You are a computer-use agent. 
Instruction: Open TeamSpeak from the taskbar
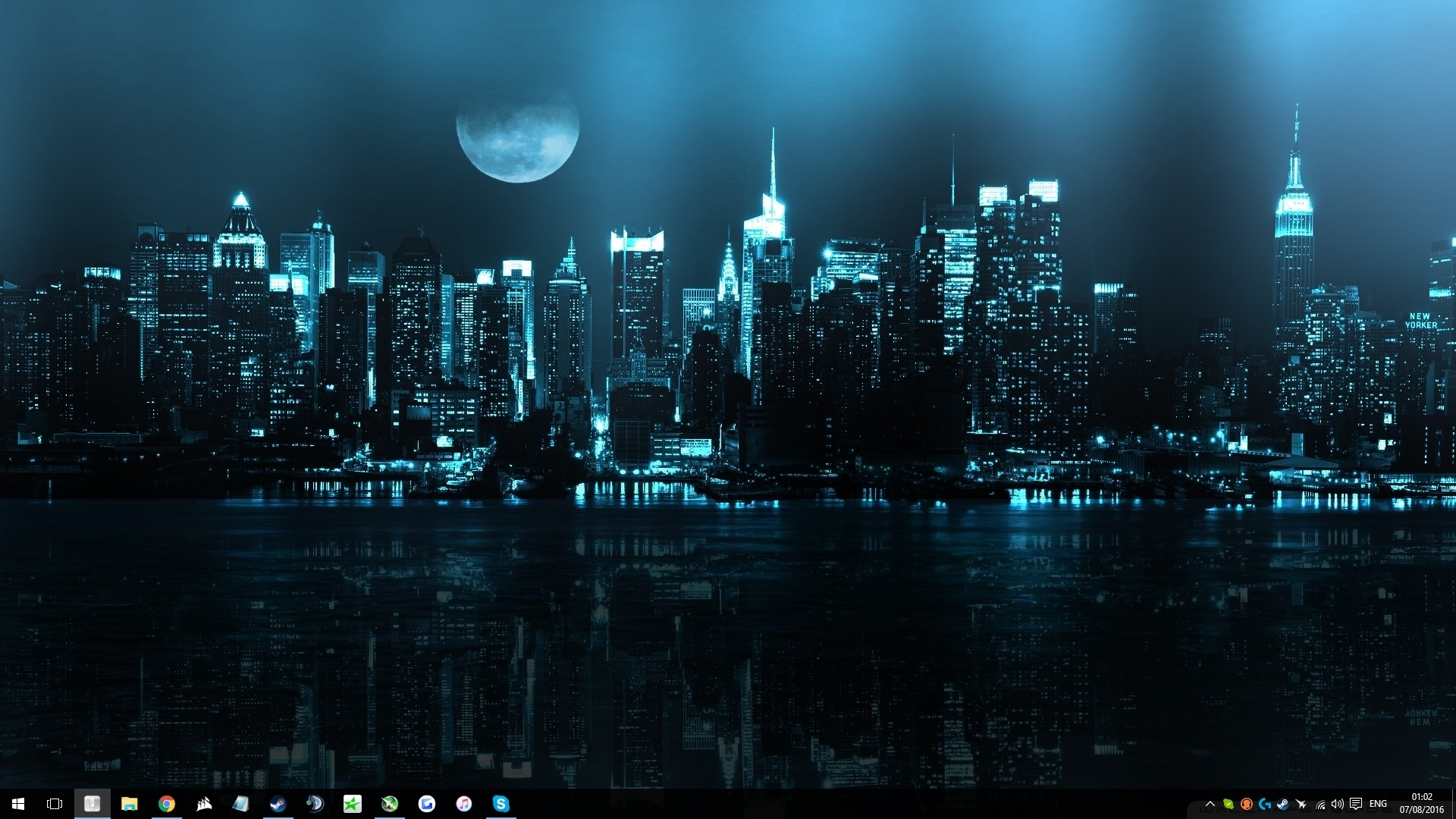(x=315, y=804)
